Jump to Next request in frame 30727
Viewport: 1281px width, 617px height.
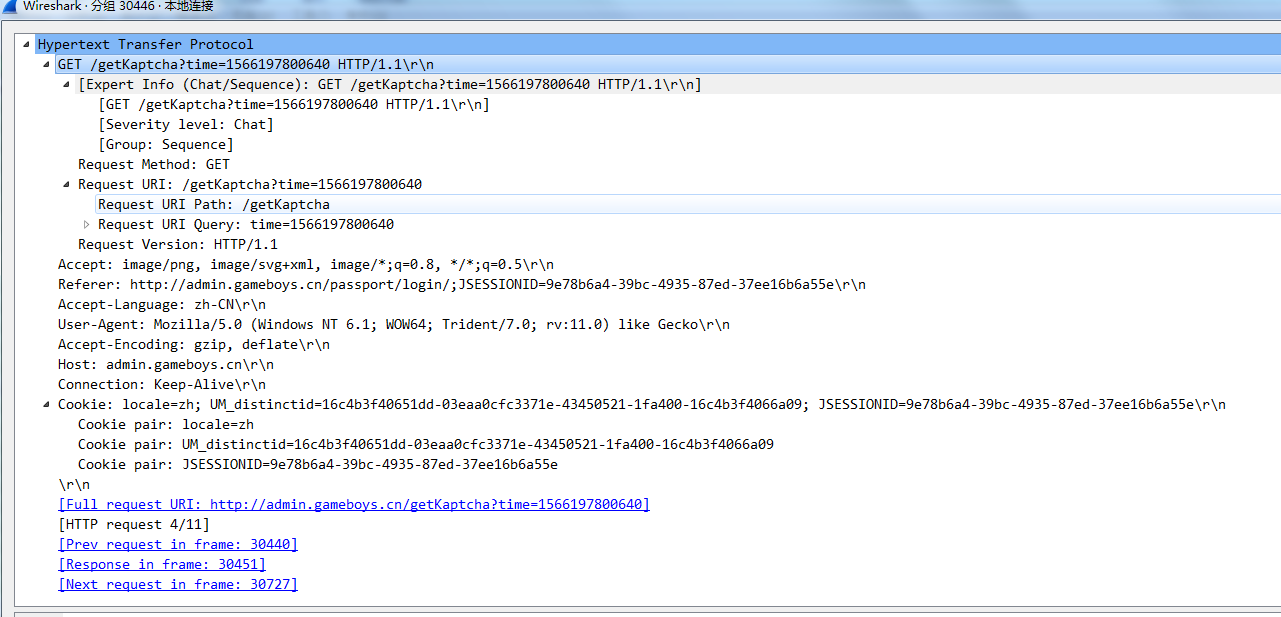click(178, 585)
